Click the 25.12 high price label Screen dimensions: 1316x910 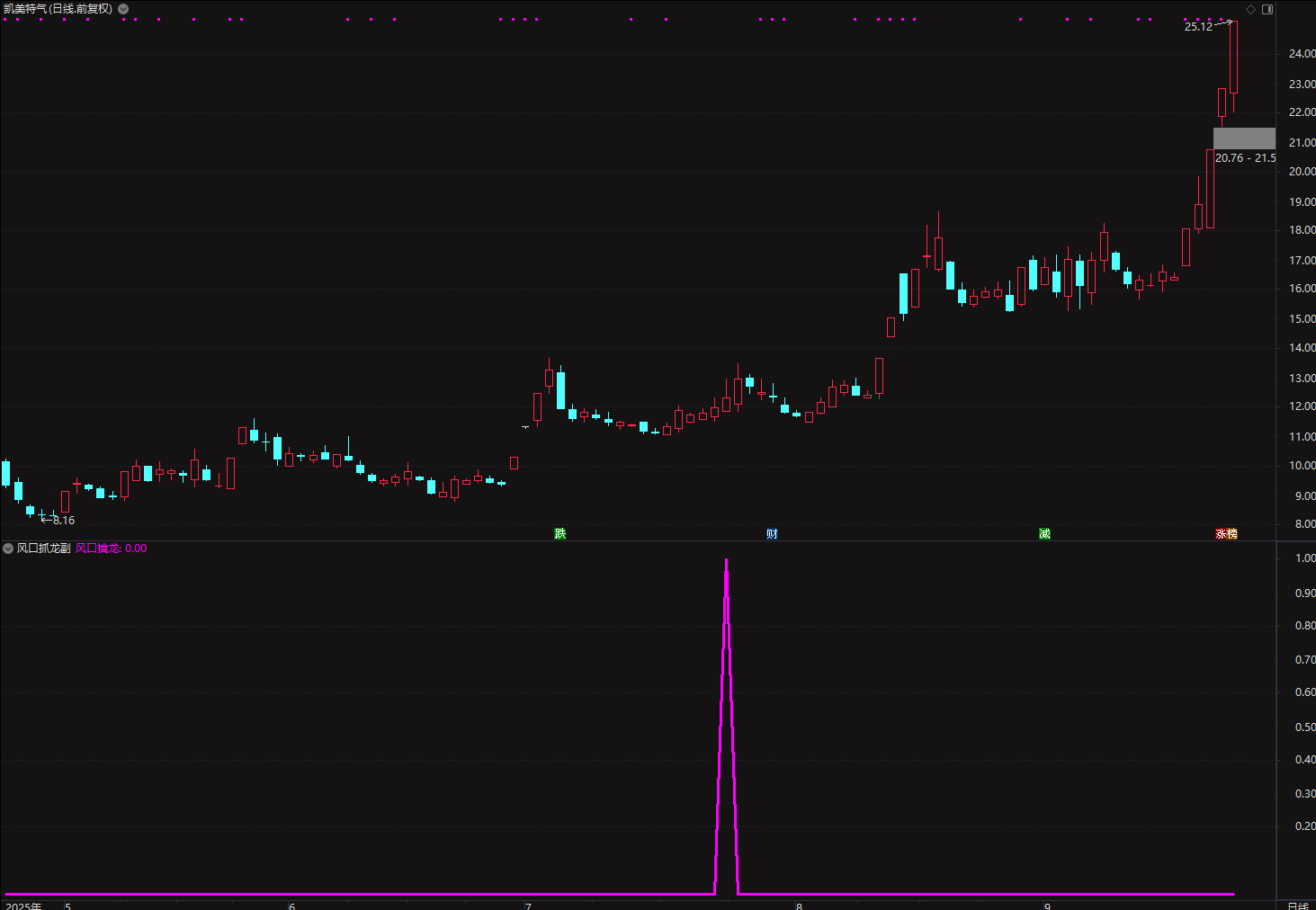[x=1198, y=27]
